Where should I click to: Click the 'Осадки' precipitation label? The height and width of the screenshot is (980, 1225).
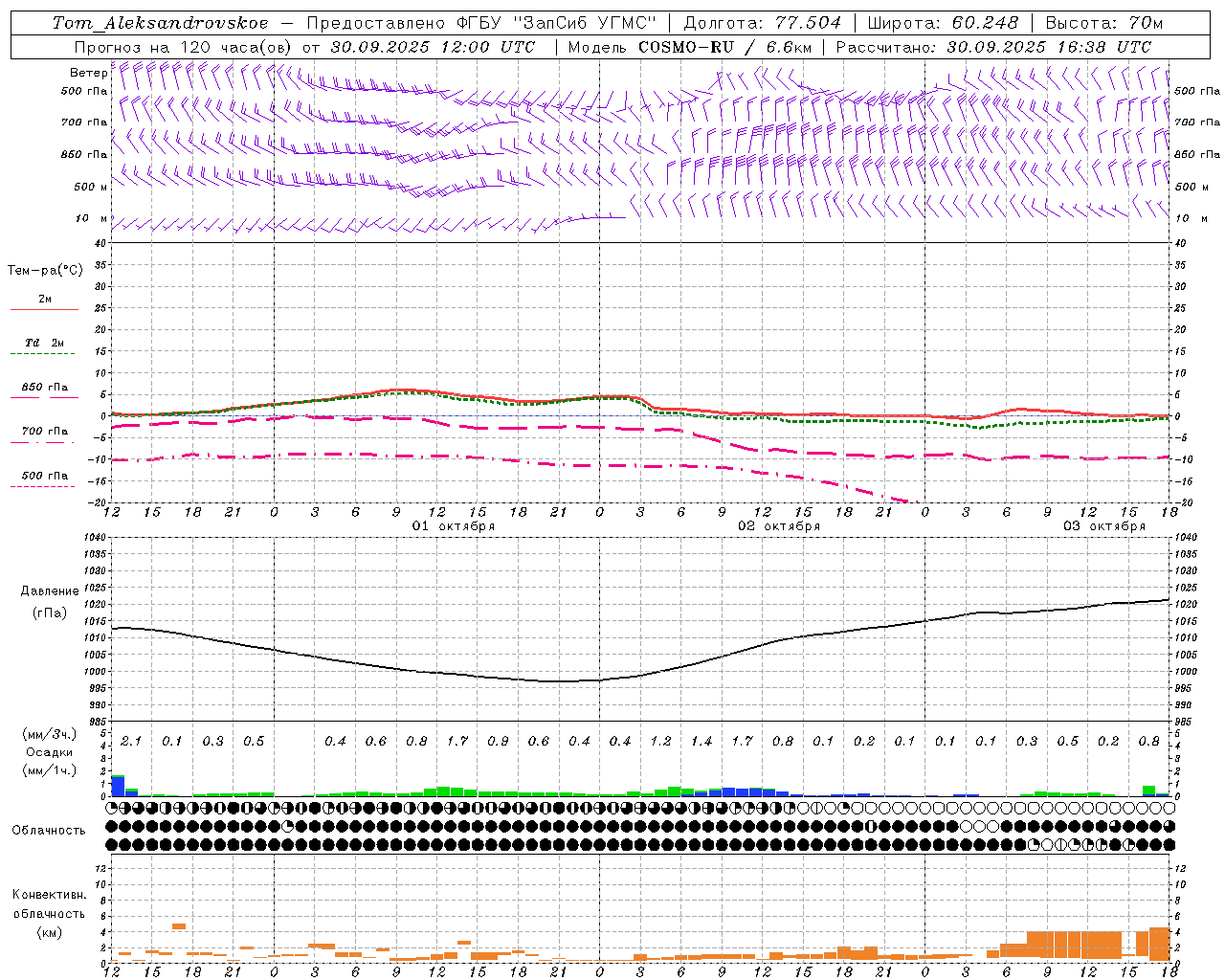click(50, 752)
